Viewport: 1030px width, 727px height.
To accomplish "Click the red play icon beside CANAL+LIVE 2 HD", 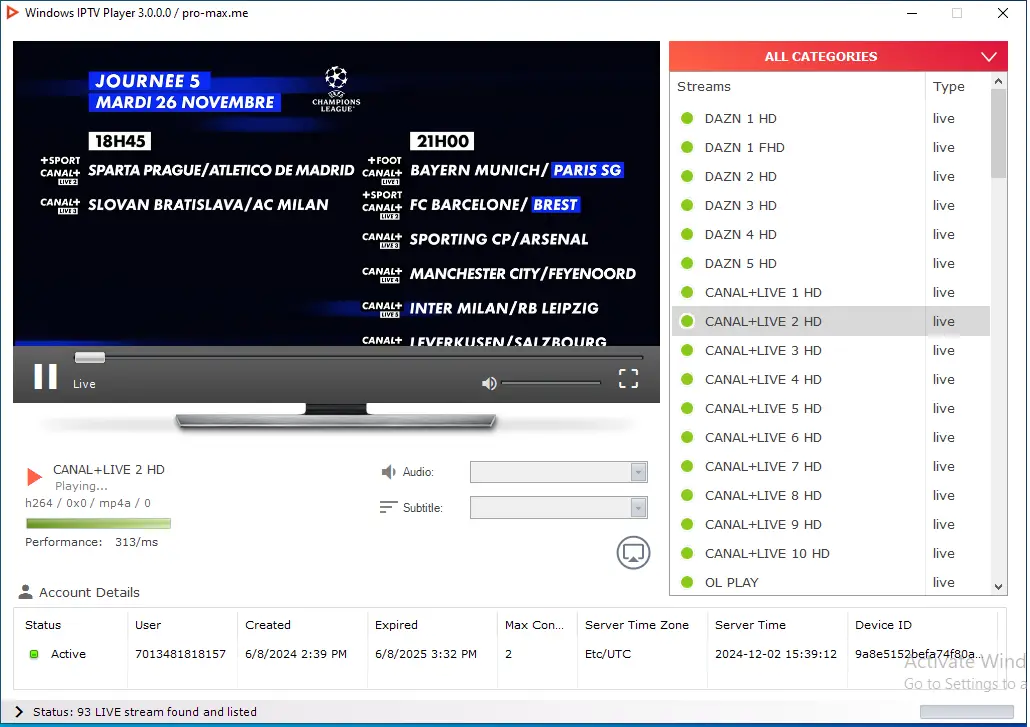I will click(34, 477).
